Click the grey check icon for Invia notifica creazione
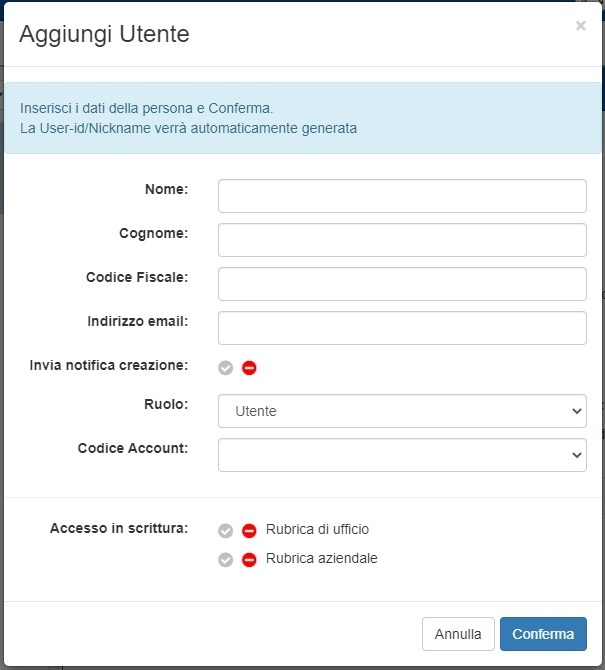The image size is (605, 670). pos(226,368)
